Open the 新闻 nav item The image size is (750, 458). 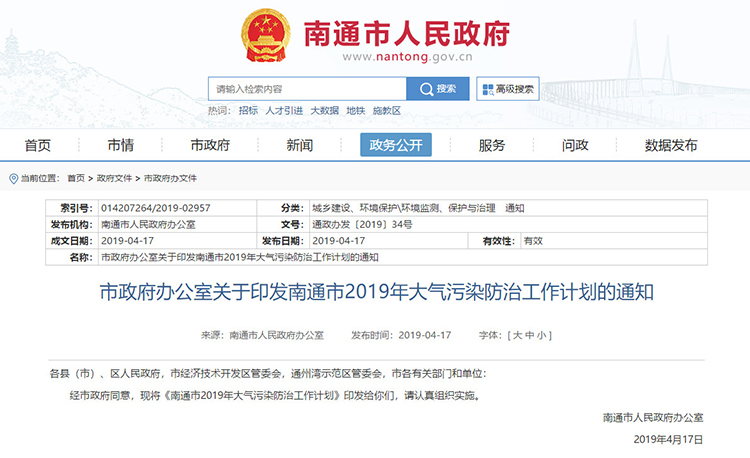click(299, 145)
